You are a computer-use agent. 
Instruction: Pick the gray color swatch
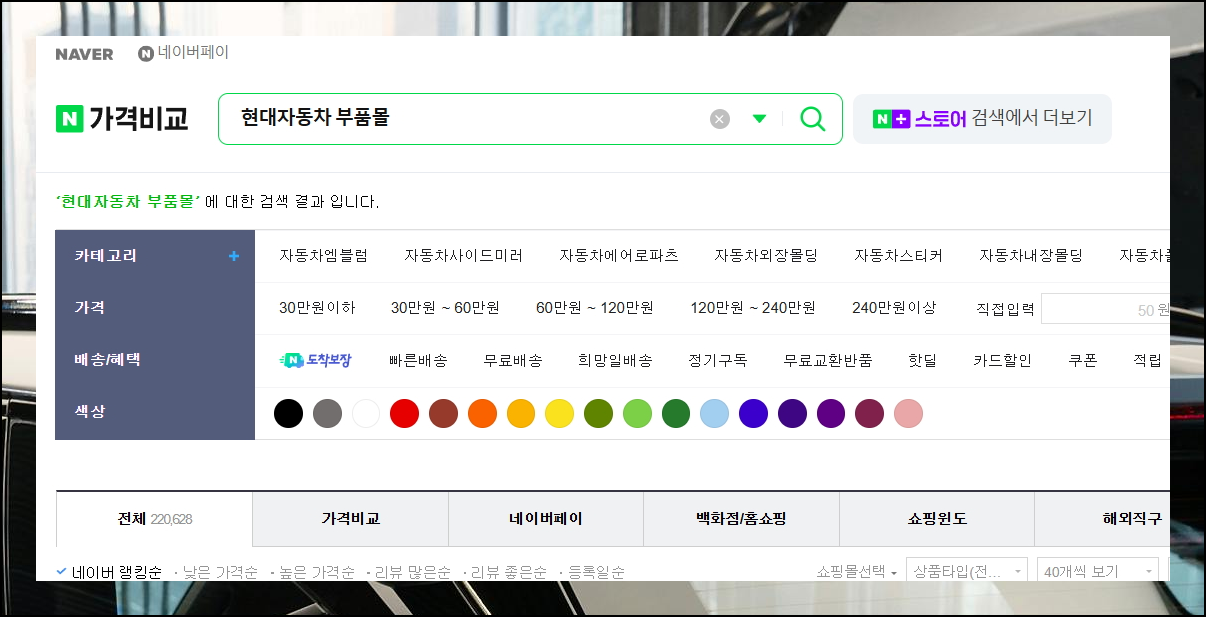[327, 413]
